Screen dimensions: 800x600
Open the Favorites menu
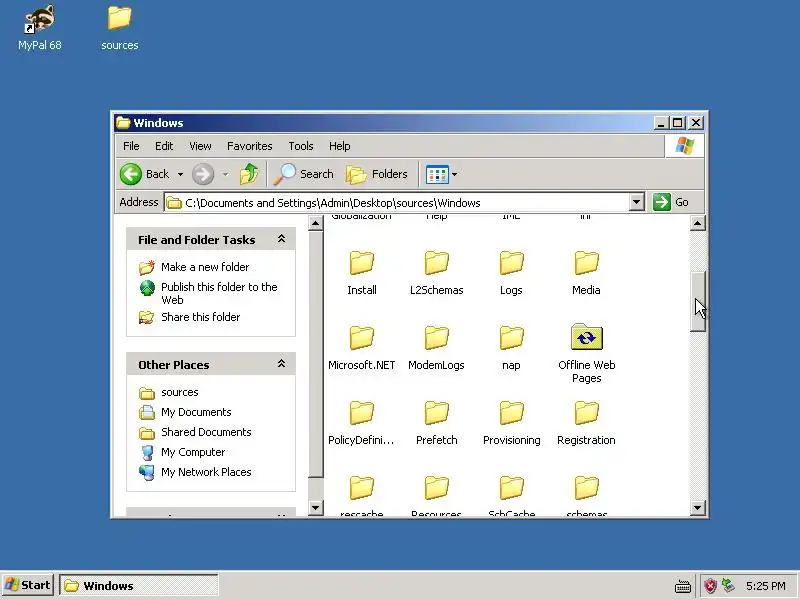click(x=249, y=146)
